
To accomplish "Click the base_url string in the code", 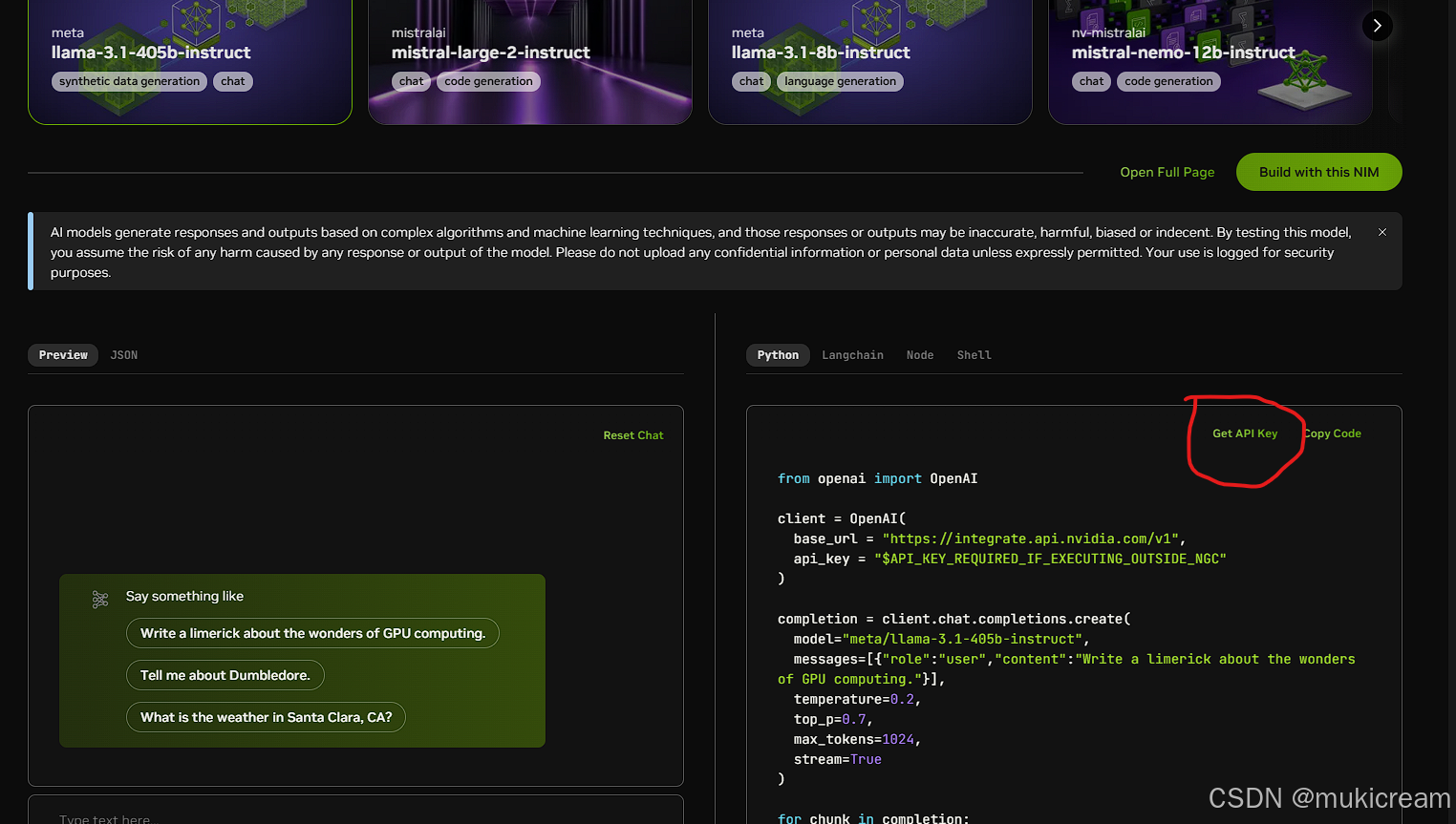I will (1030, 539).
